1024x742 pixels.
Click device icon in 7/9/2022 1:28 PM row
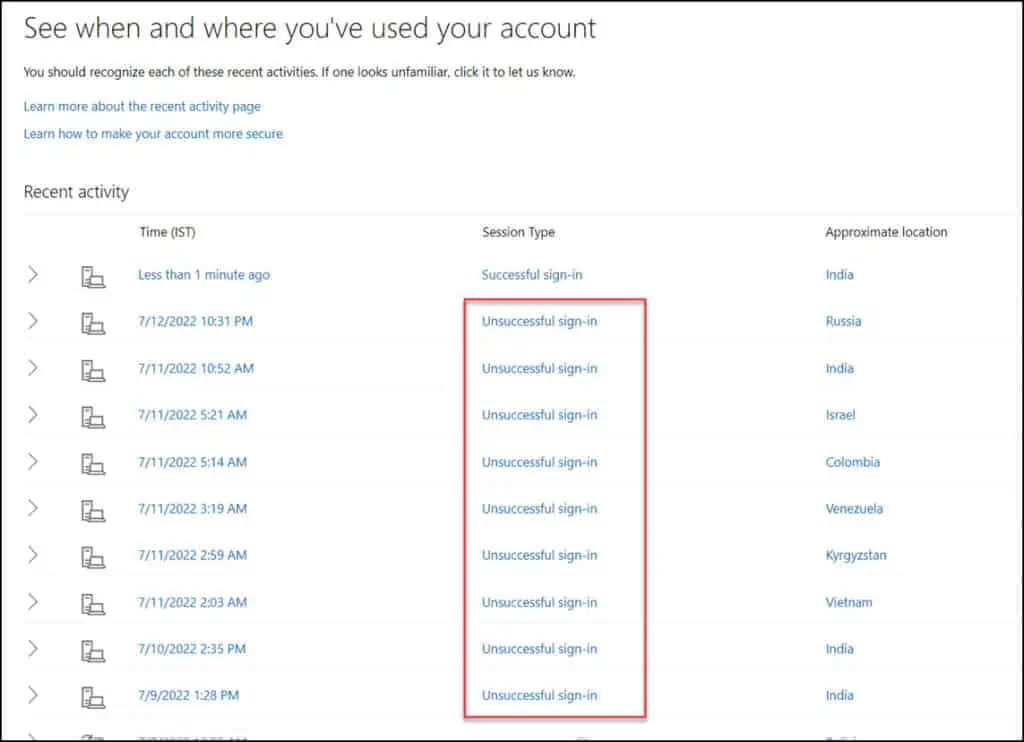93,697
